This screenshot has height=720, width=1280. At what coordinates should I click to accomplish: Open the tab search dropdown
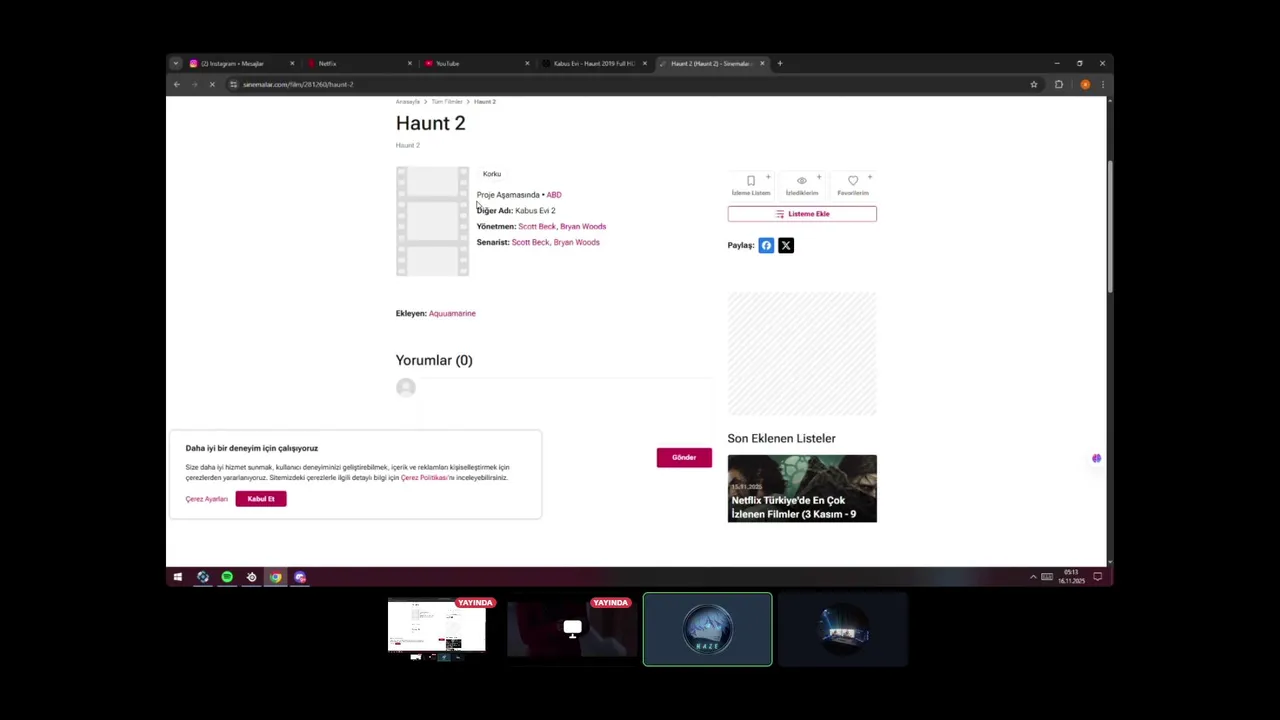(176, 64)
